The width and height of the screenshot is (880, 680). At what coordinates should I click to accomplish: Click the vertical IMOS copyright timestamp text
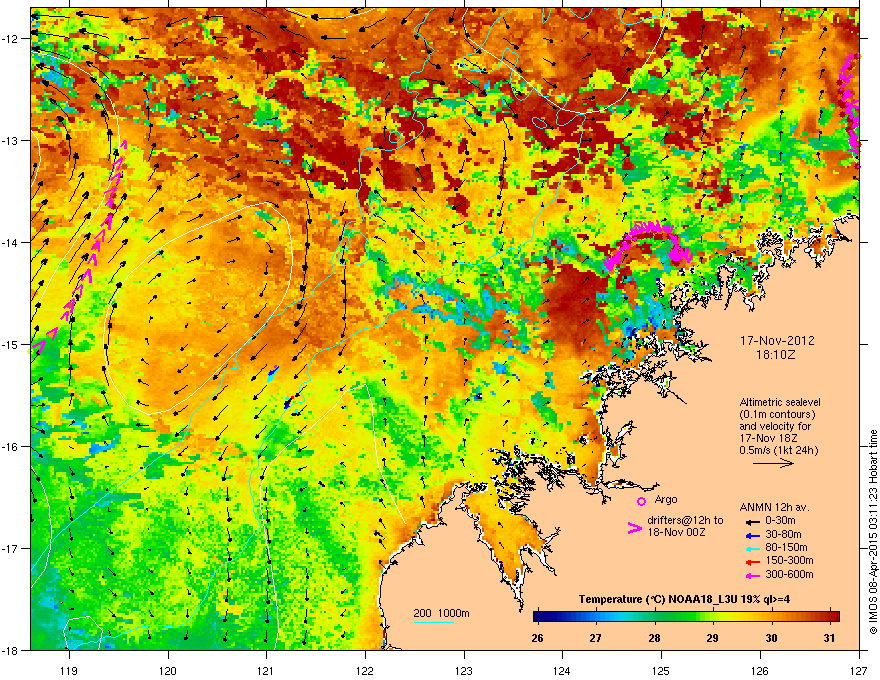coord(873,532)
